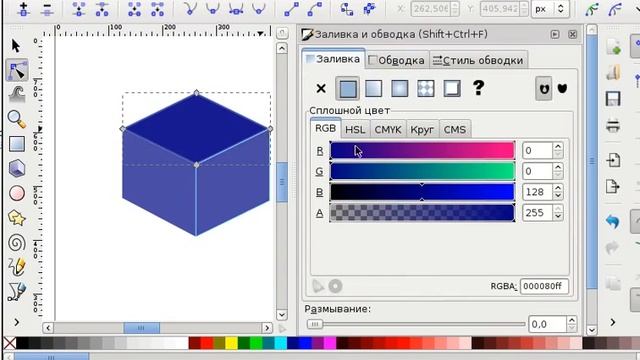The width and height of the screenshot is (640, 360).
Task: Make selected segments curves
Action: [x=315, y=9]
